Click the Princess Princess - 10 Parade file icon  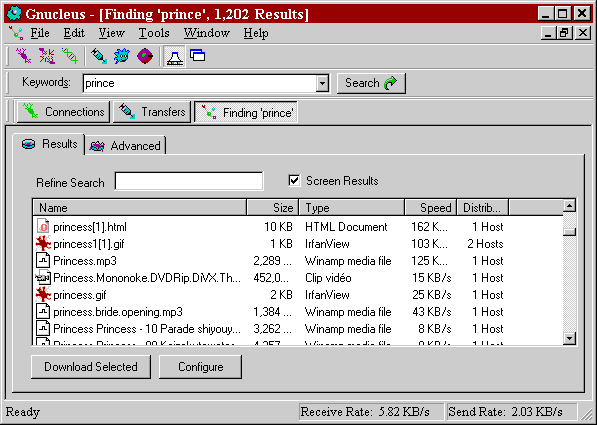point(43,329)
